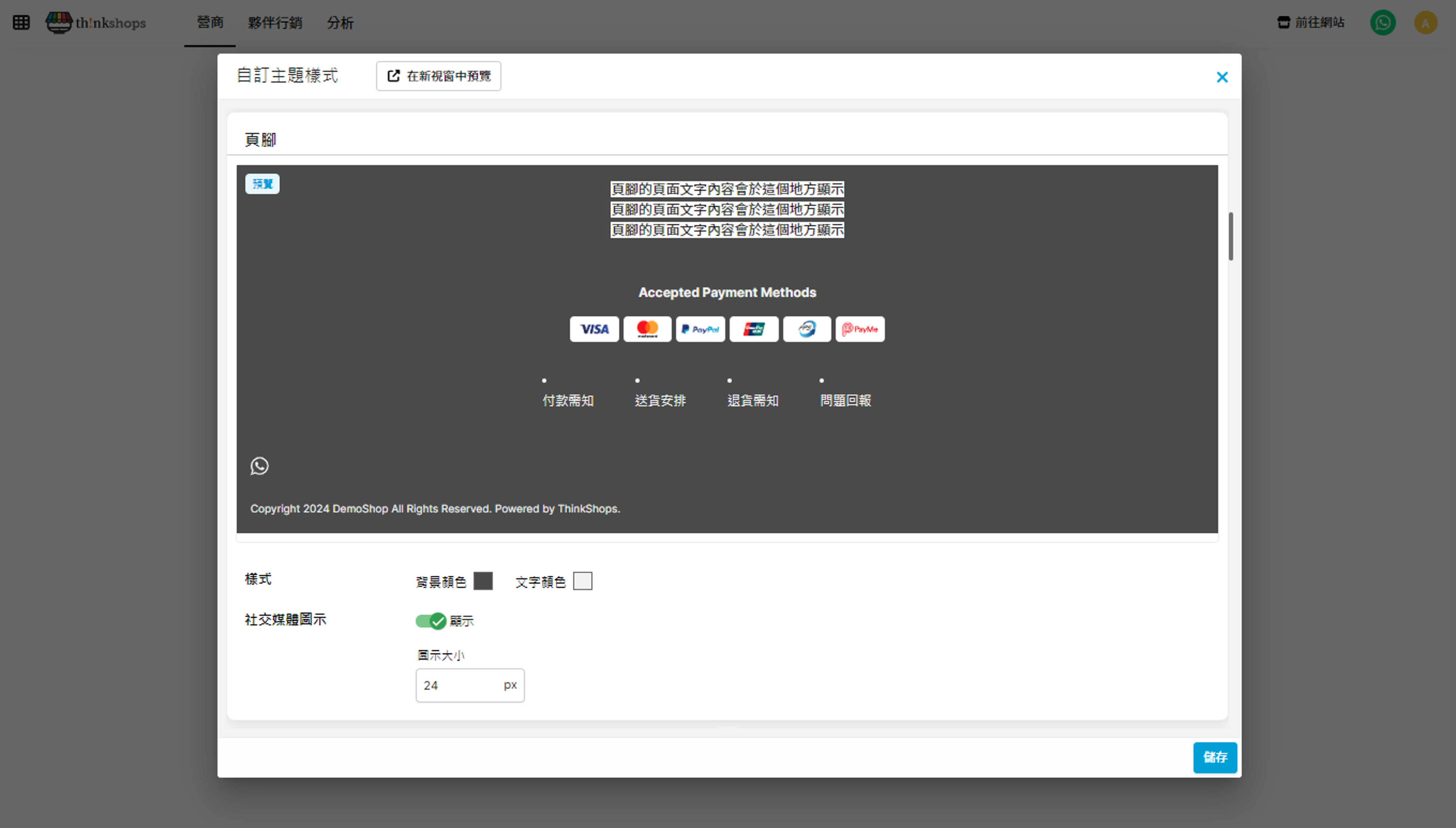The image size is (1456, 828).
Task: Click the UnionPay payment icon
Action: (x=754, y=329)
